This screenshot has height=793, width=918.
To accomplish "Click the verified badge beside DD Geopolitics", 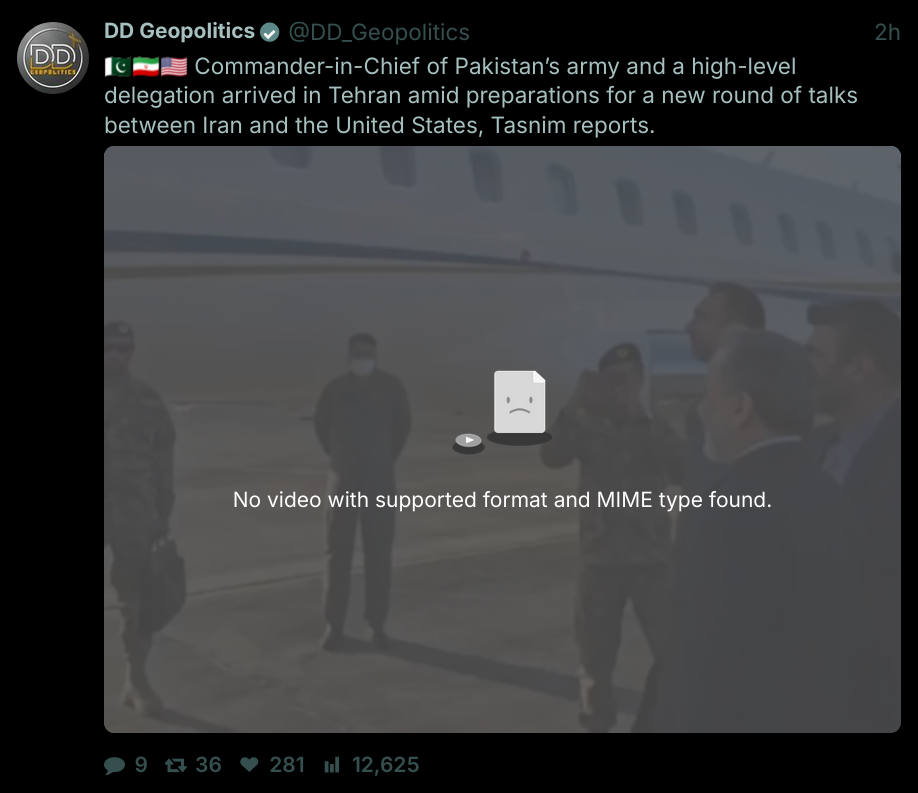I will pos(269,33).
